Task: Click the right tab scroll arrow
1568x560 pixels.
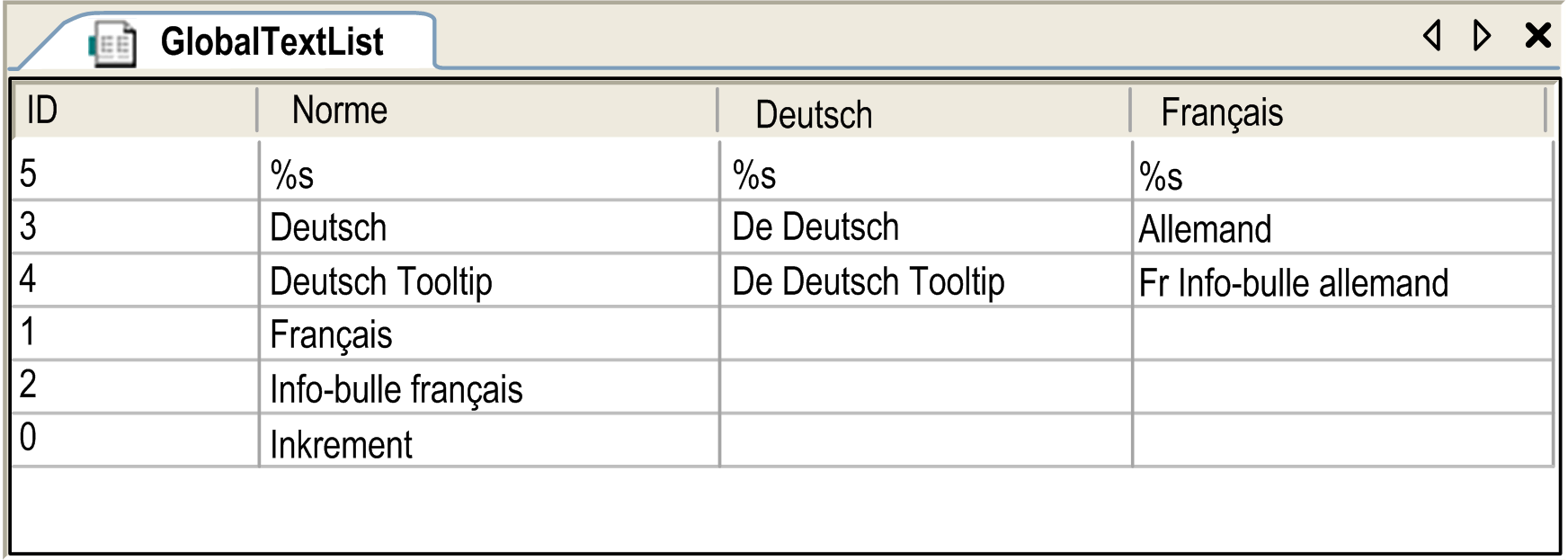Action: click(1482, 35)
